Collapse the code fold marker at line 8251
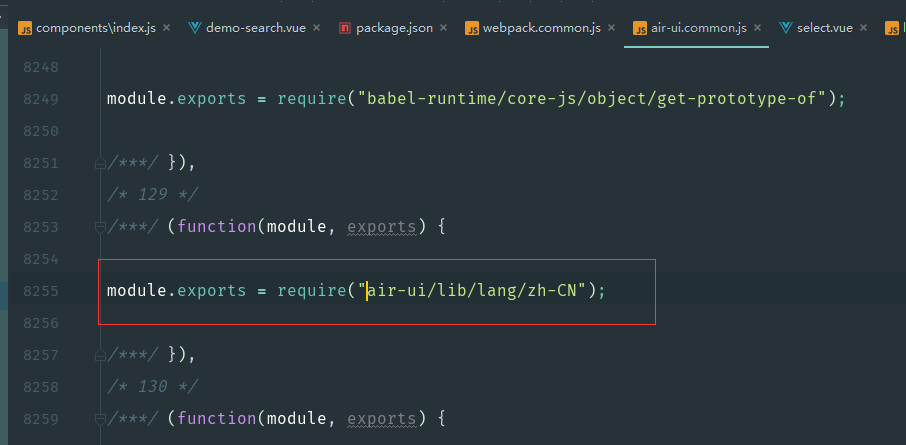 (100, 164)
